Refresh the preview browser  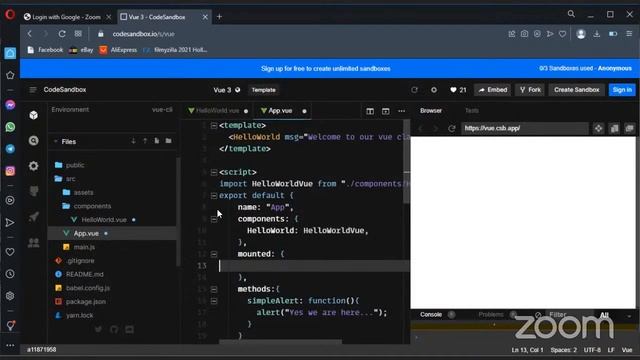(x=451, y=128)
